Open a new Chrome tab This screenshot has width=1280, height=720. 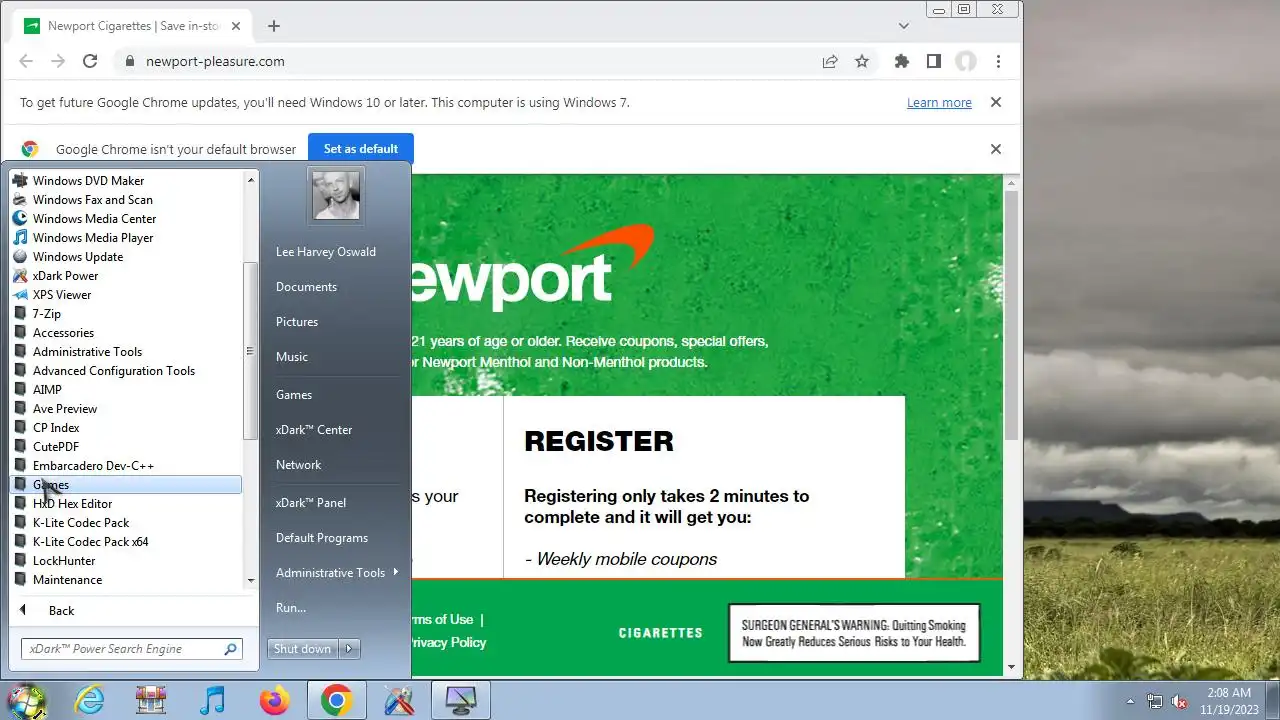coord(274,26)
